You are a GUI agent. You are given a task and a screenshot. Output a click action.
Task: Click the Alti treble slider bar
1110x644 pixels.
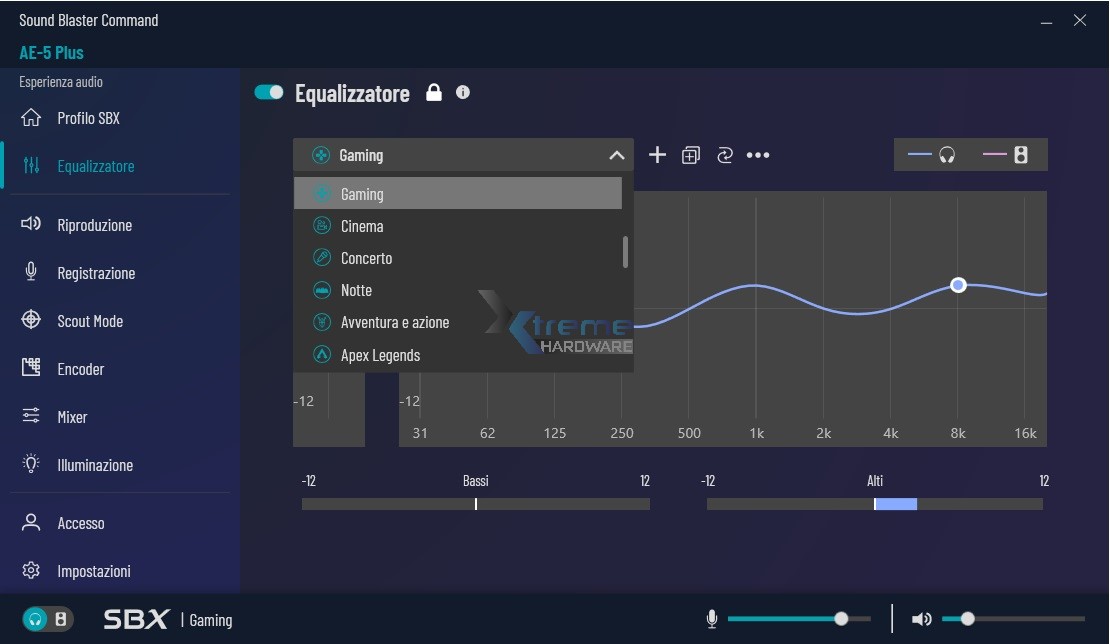point(875,504)
